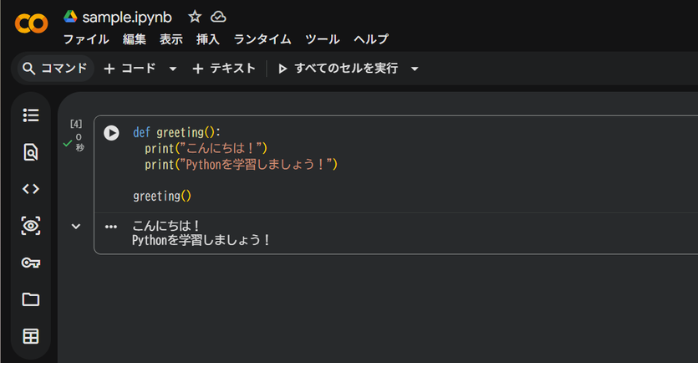The height and width of the screenshot is (365, 698).
Task: Click the cloud save status icon
Action: (x=218, y=17)
